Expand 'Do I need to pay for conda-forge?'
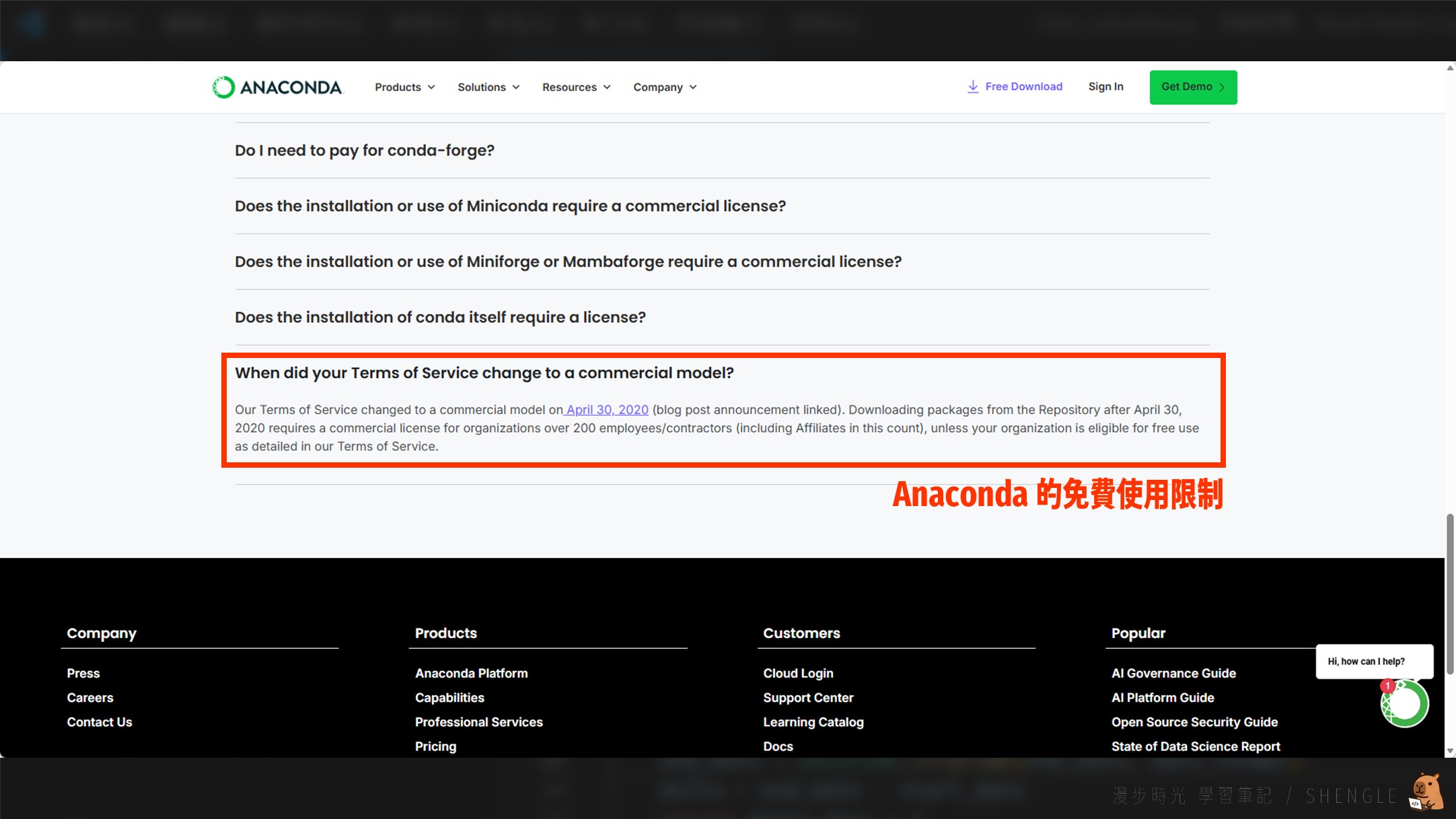This screenshot has width=1456, height=819. coord(722,150)
